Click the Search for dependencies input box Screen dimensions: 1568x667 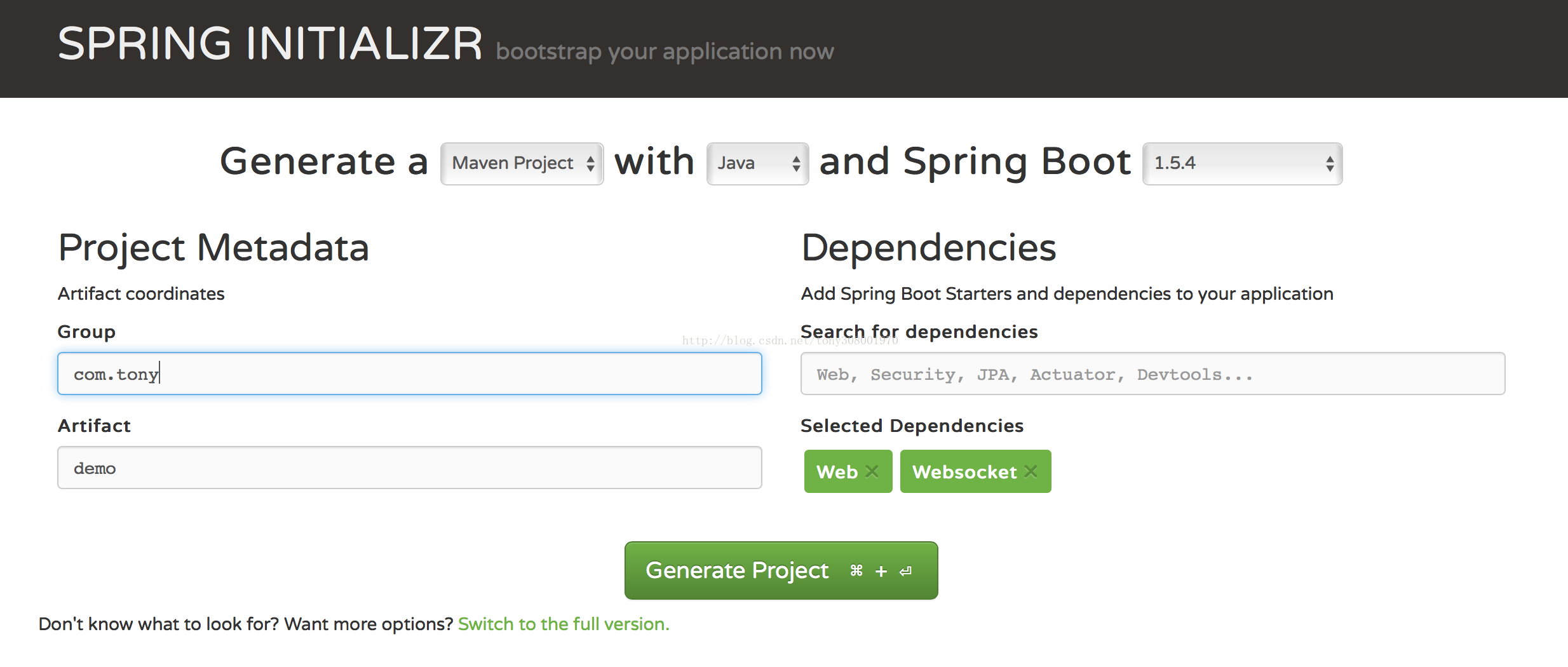pyautogui.click(x=1152, y=374)
